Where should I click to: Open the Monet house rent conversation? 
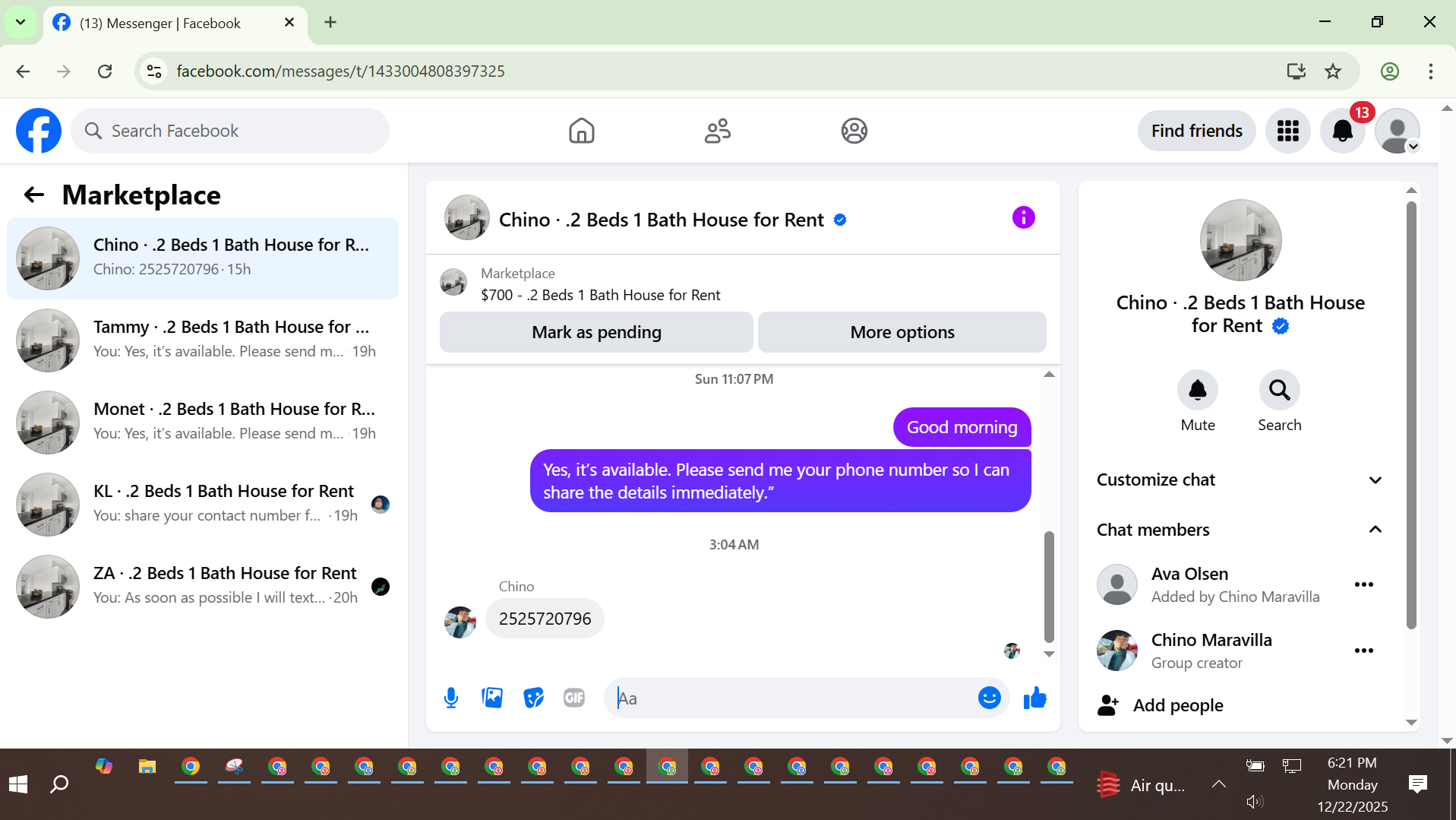click(x=203, y=423)
